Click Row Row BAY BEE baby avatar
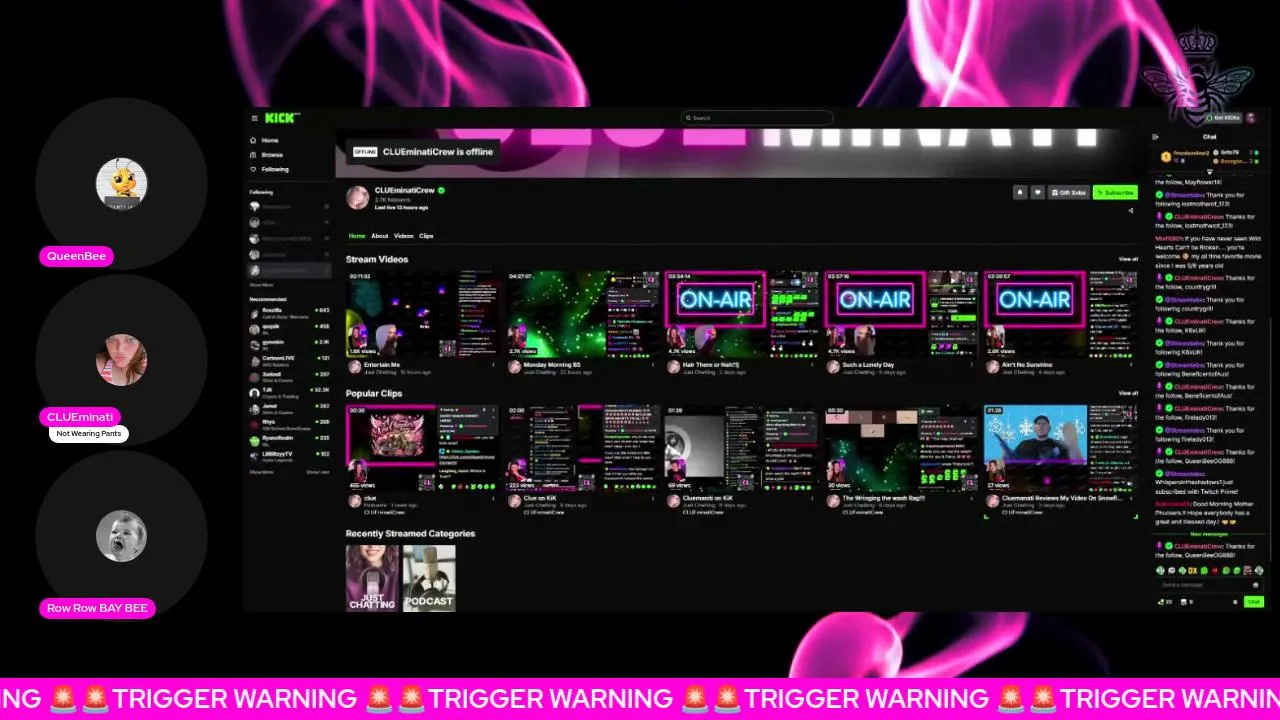Viewport: 1280px width, 720px height. coord(121,536)
